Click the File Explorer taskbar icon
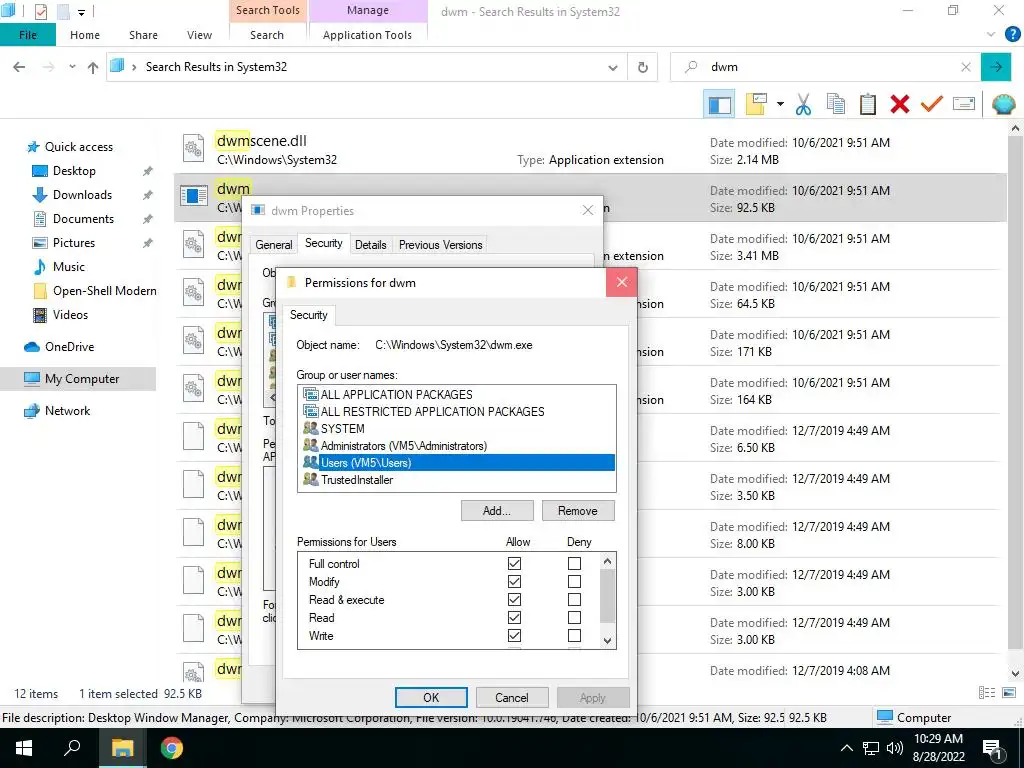This screenshot has height=768, width=1024. (122, 748)
